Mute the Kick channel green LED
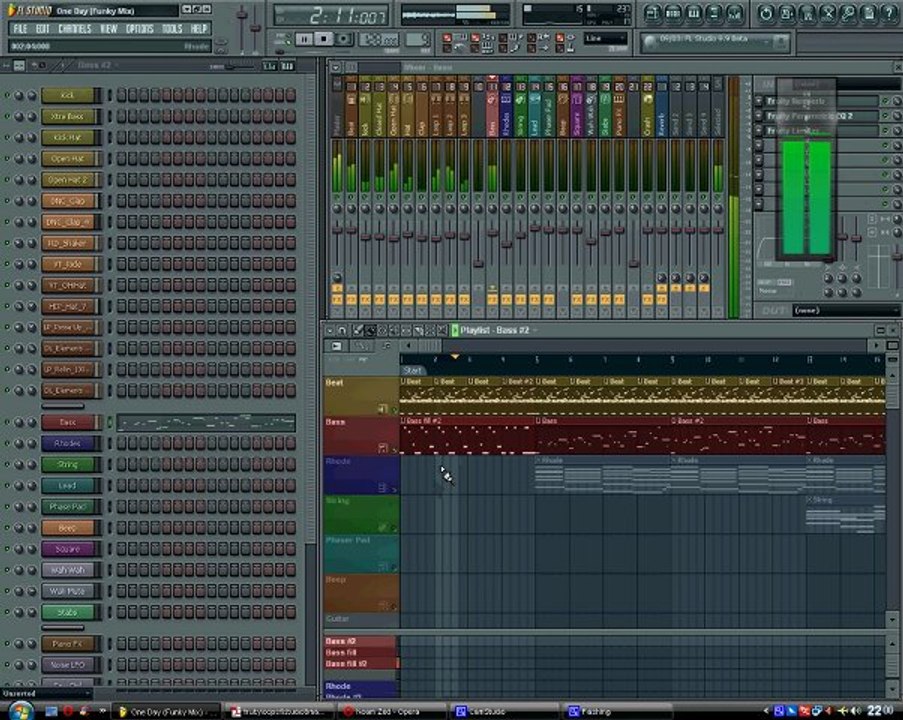 coord(7,95)
